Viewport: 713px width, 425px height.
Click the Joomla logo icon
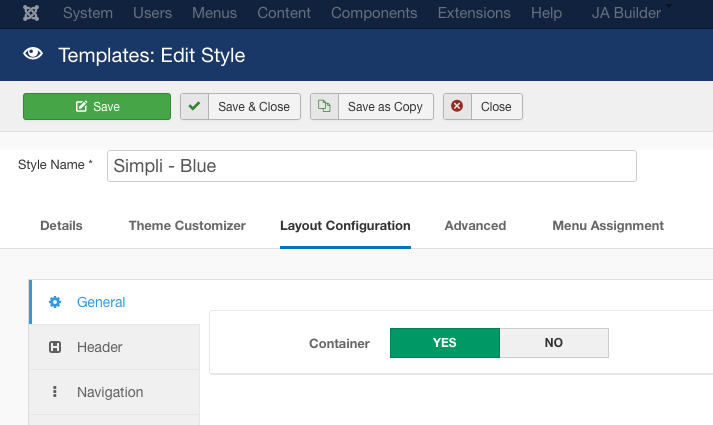click(x=32, y=14)
